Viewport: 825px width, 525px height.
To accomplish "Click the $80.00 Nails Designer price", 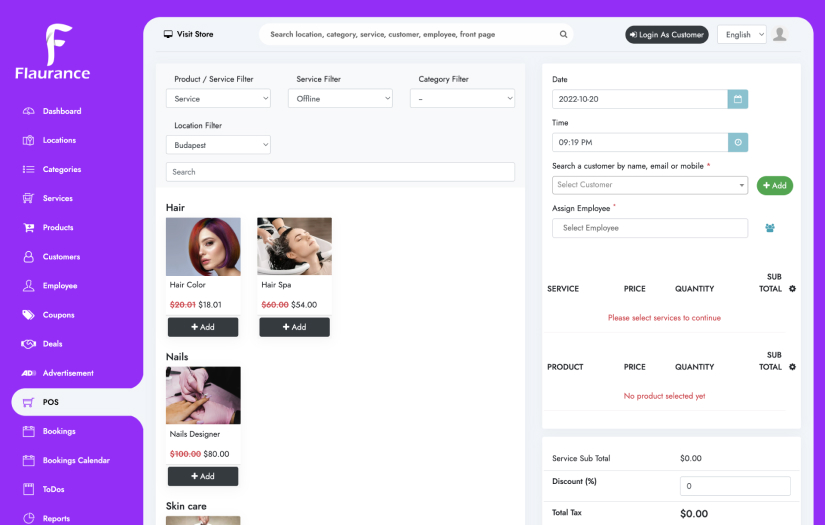I will (x=216, y=454).
